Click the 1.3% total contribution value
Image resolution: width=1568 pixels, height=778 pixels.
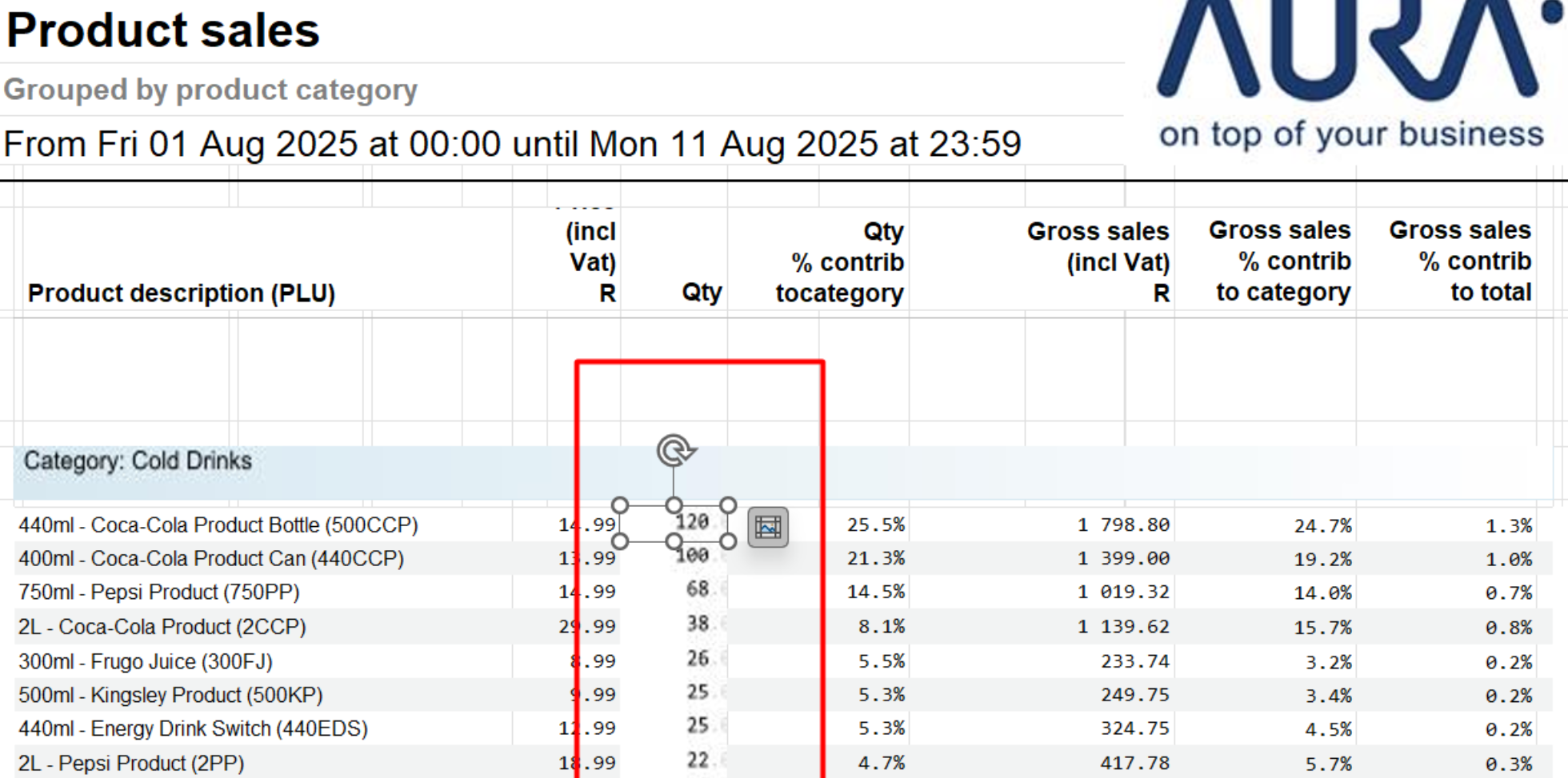[x=1509, y=526]
